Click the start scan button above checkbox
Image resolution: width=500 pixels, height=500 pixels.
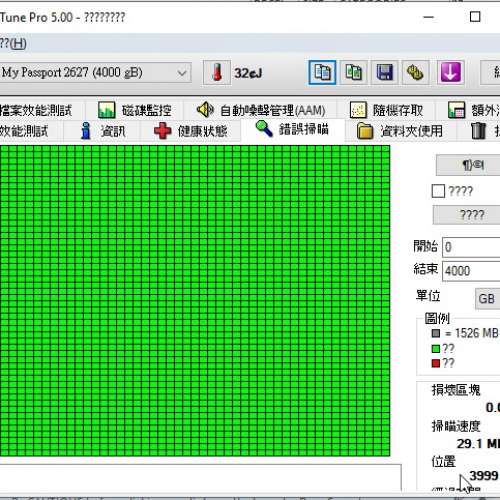pyautogui.click(x=468, y=165)
